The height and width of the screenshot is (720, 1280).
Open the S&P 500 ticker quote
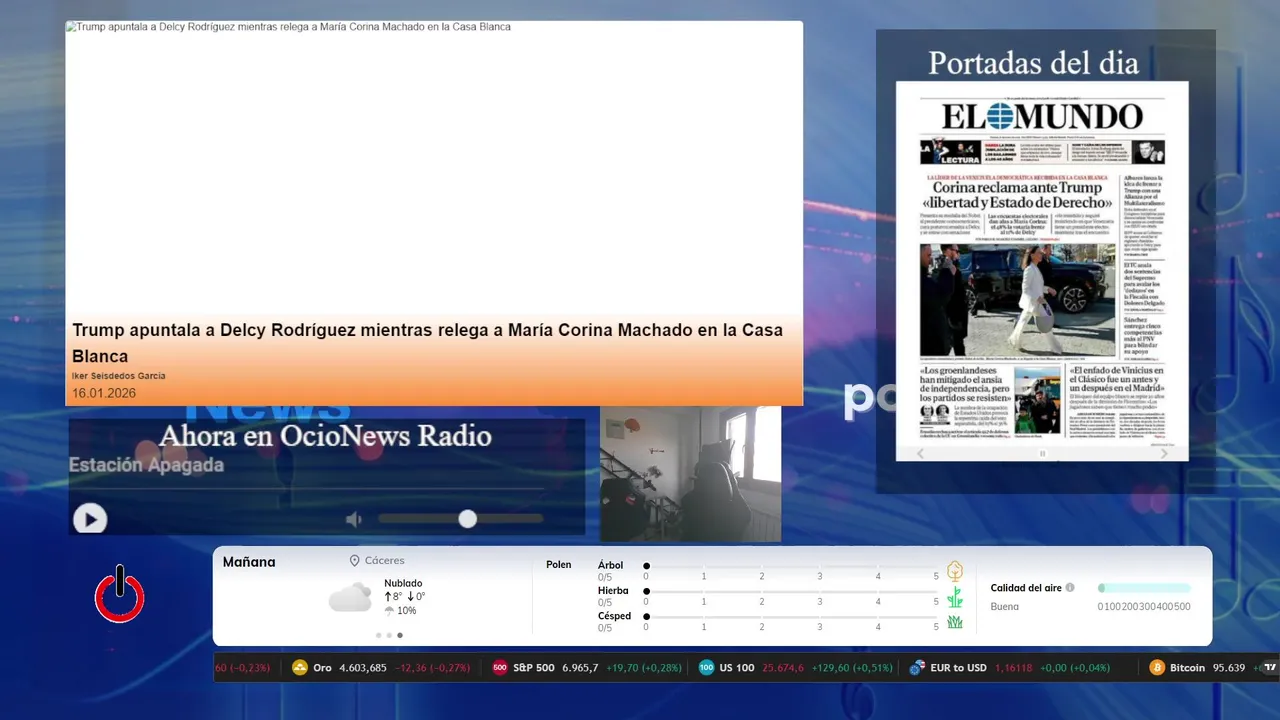587,667
